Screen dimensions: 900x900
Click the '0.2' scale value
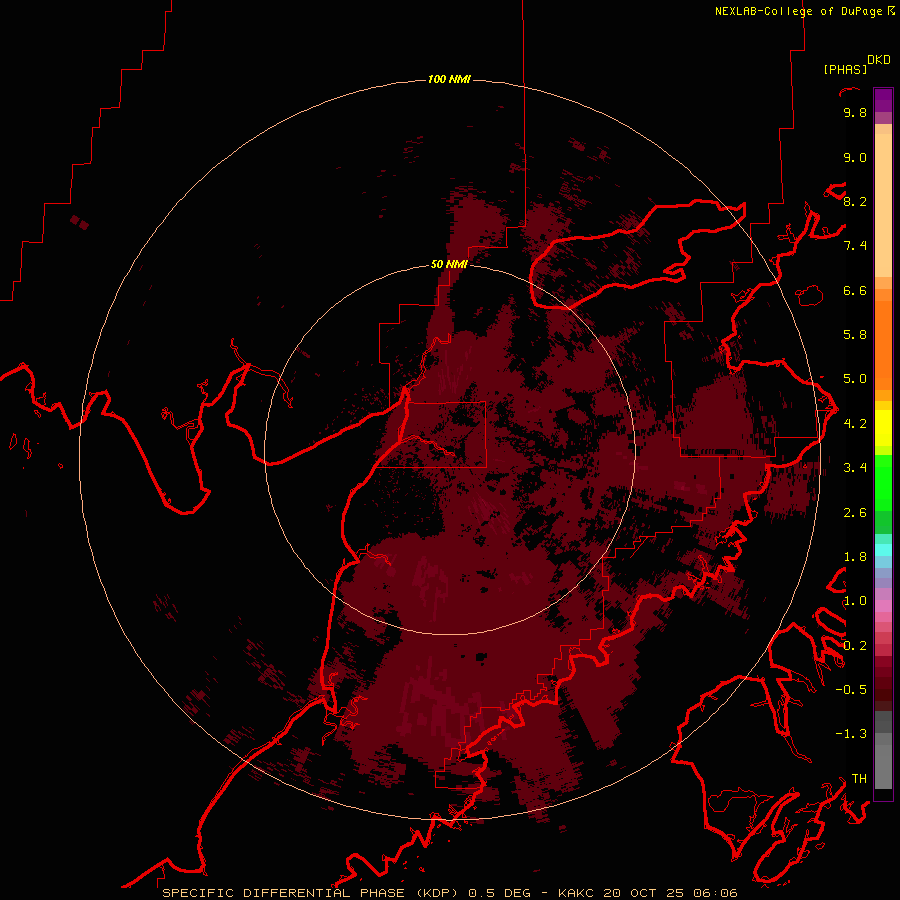point(855,645)
